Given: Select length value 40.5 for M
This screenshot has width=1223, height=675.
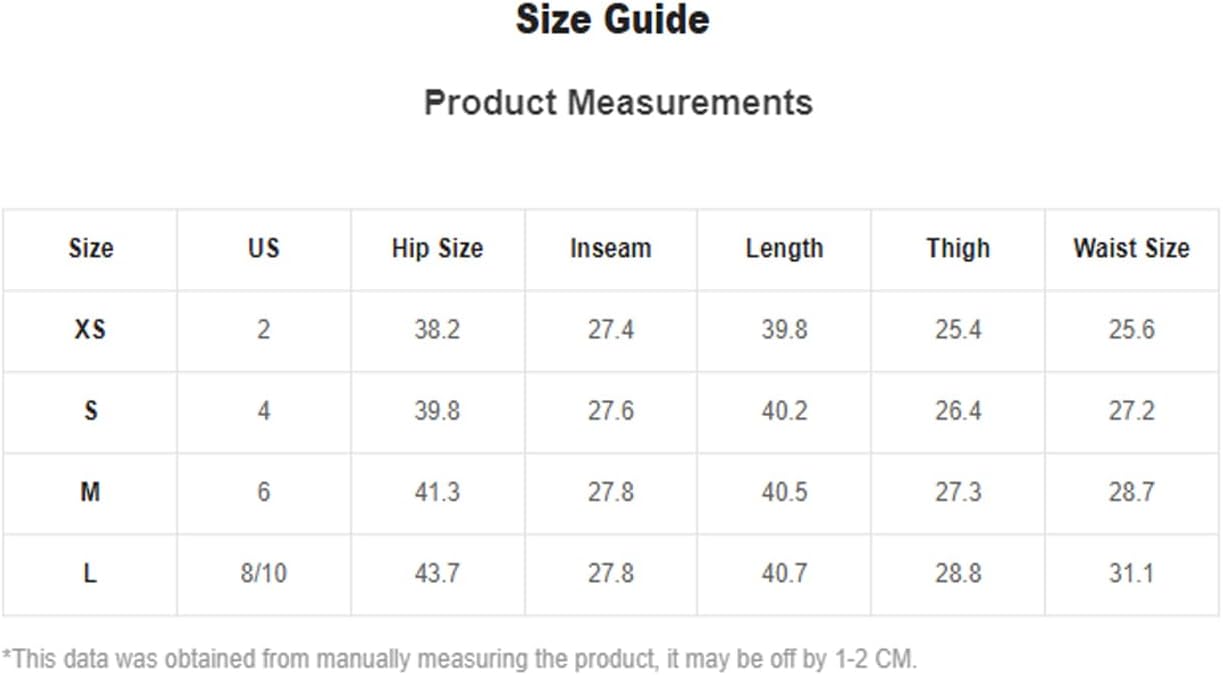Looking at the screenshot, I should (784, 492).
